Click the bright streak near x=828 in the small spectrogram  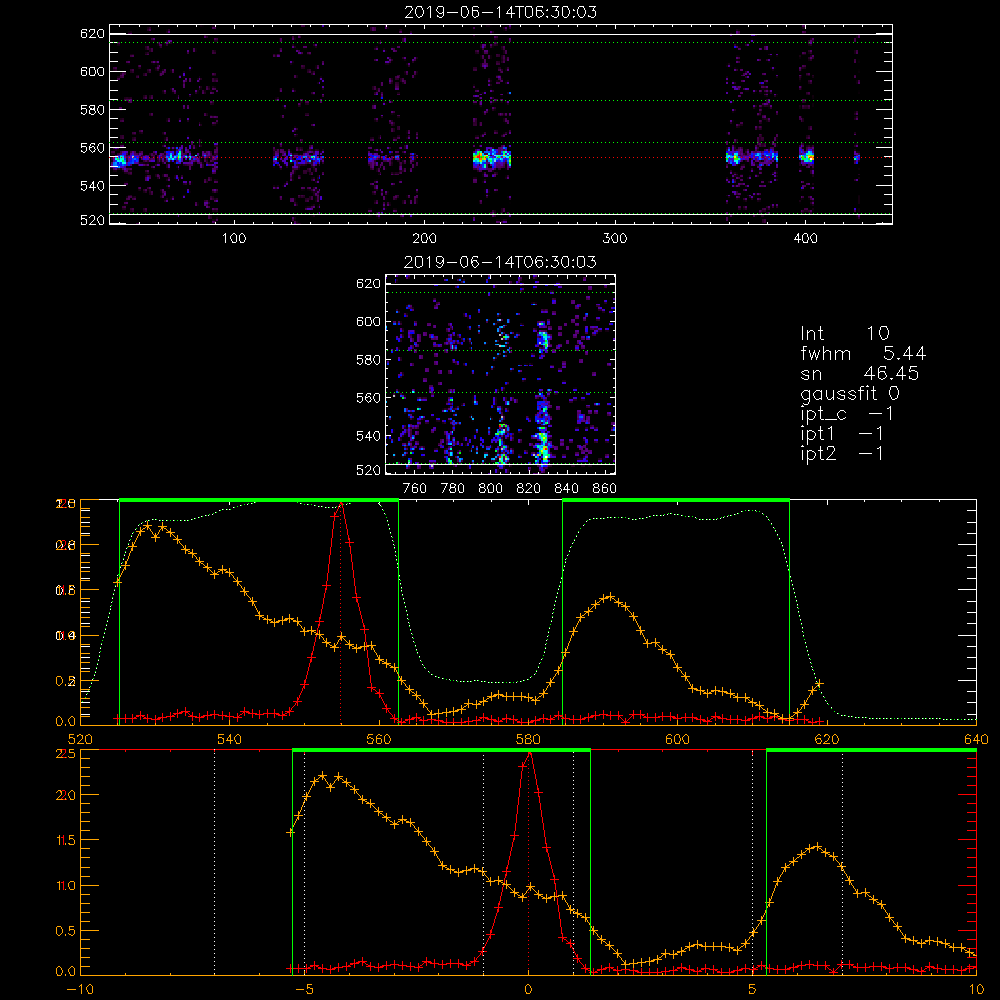[x=542, y=440]
